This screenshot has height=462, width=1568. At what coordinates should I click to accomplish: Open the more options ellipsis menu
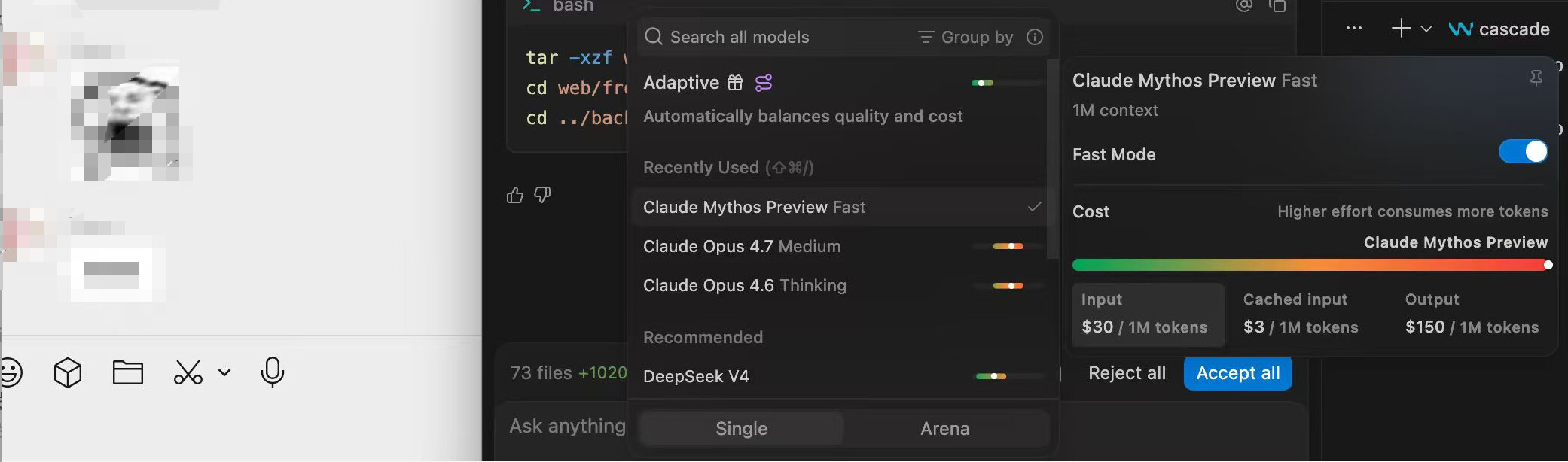[1354, 29]
